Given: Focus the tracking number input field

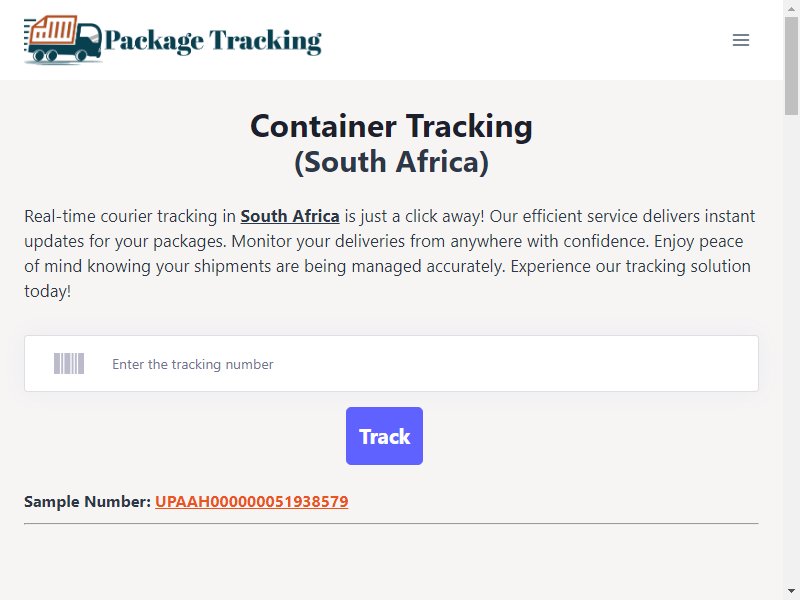Looking at the screenshot, I should [391, 364].
